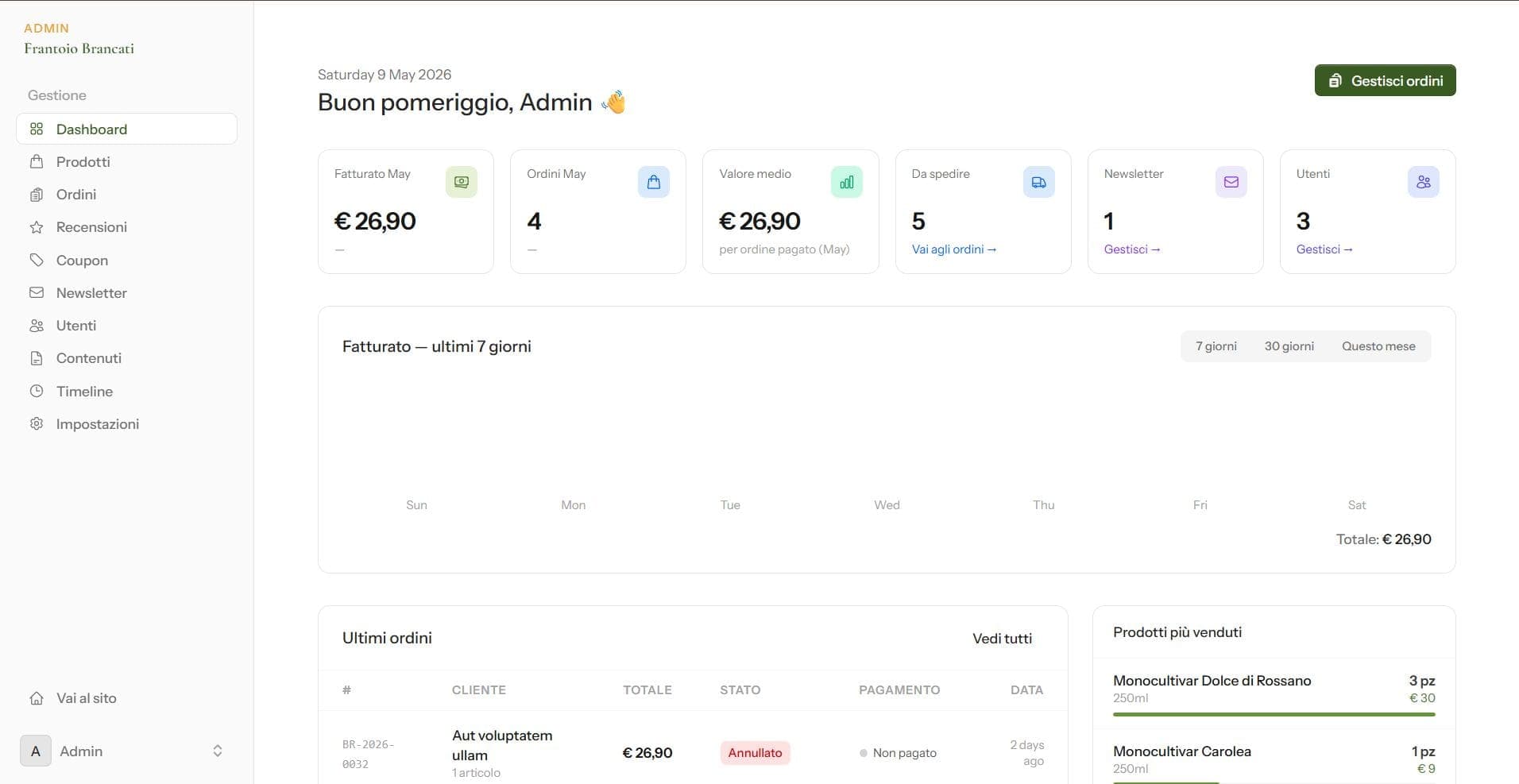Open the Dashboard menu item
Viewport: 1519px width, 784px height.
(x=126, y=129)
